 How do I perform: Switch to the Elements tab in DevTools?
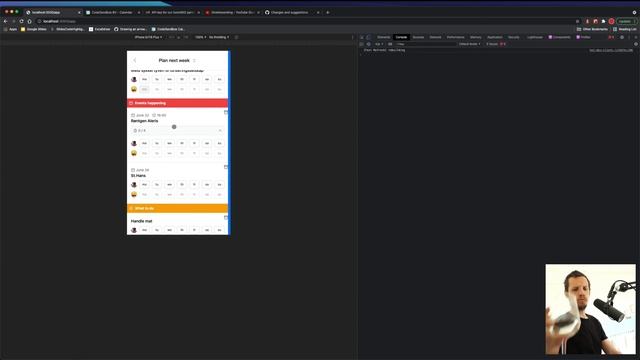point(383,37)
